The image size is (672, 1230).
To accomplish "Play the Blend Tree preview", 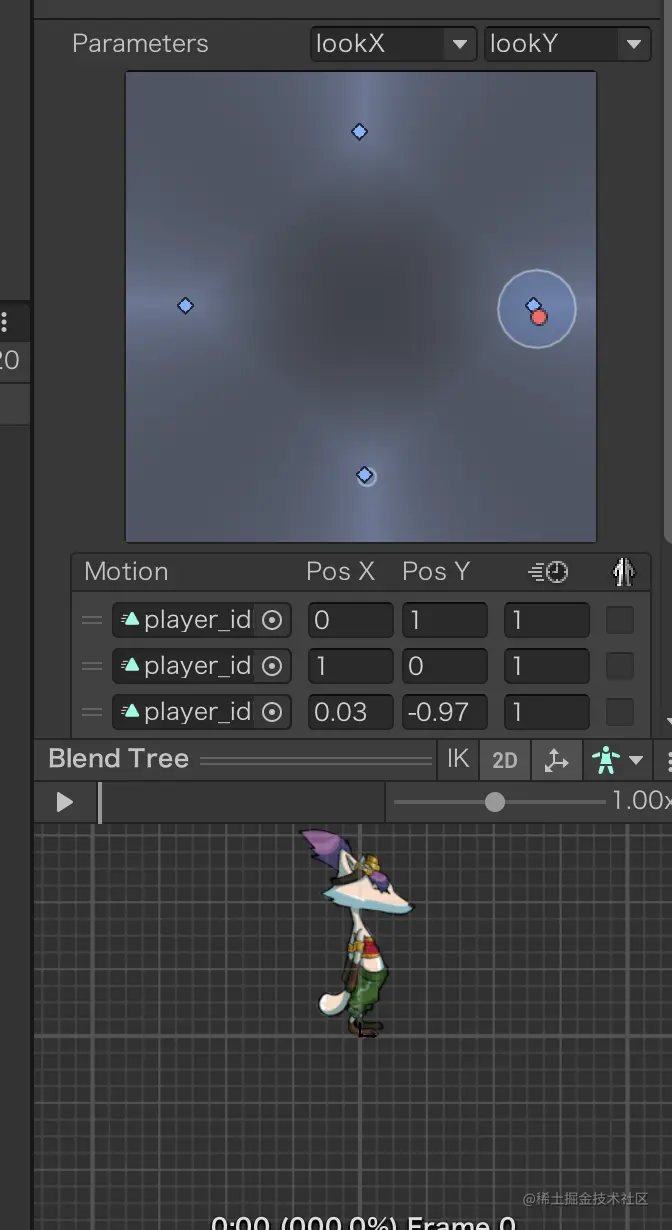I will (65, 802).
